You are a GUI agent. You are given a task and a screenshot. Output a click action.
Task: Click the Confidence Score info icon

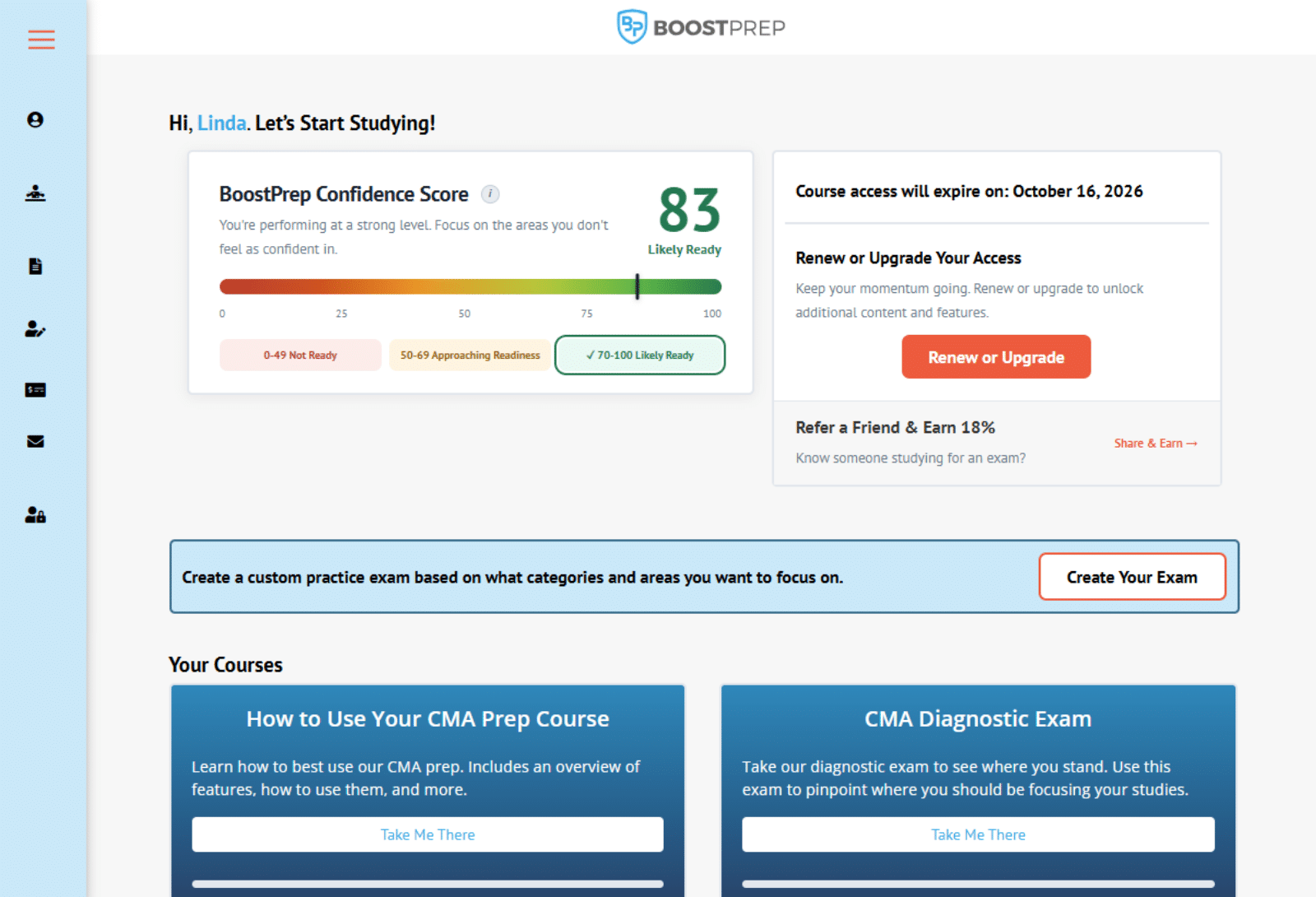tap(490, 194)
